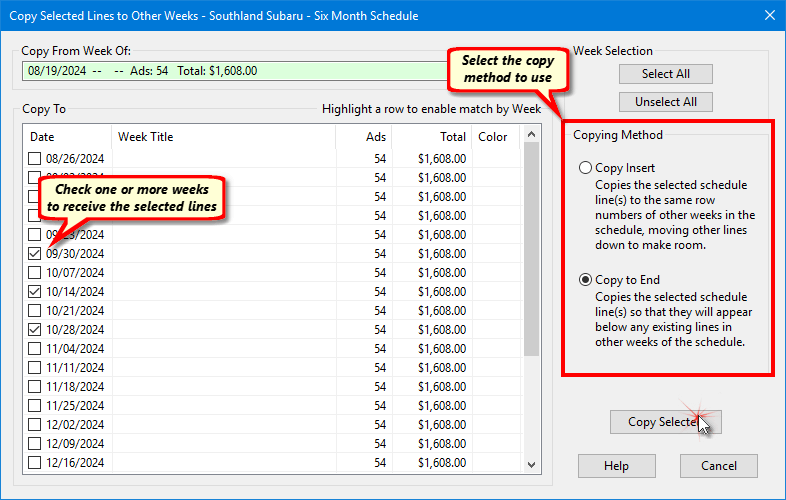Uncheck the 09/30/2024 week checkbox

tap(34, 254)
